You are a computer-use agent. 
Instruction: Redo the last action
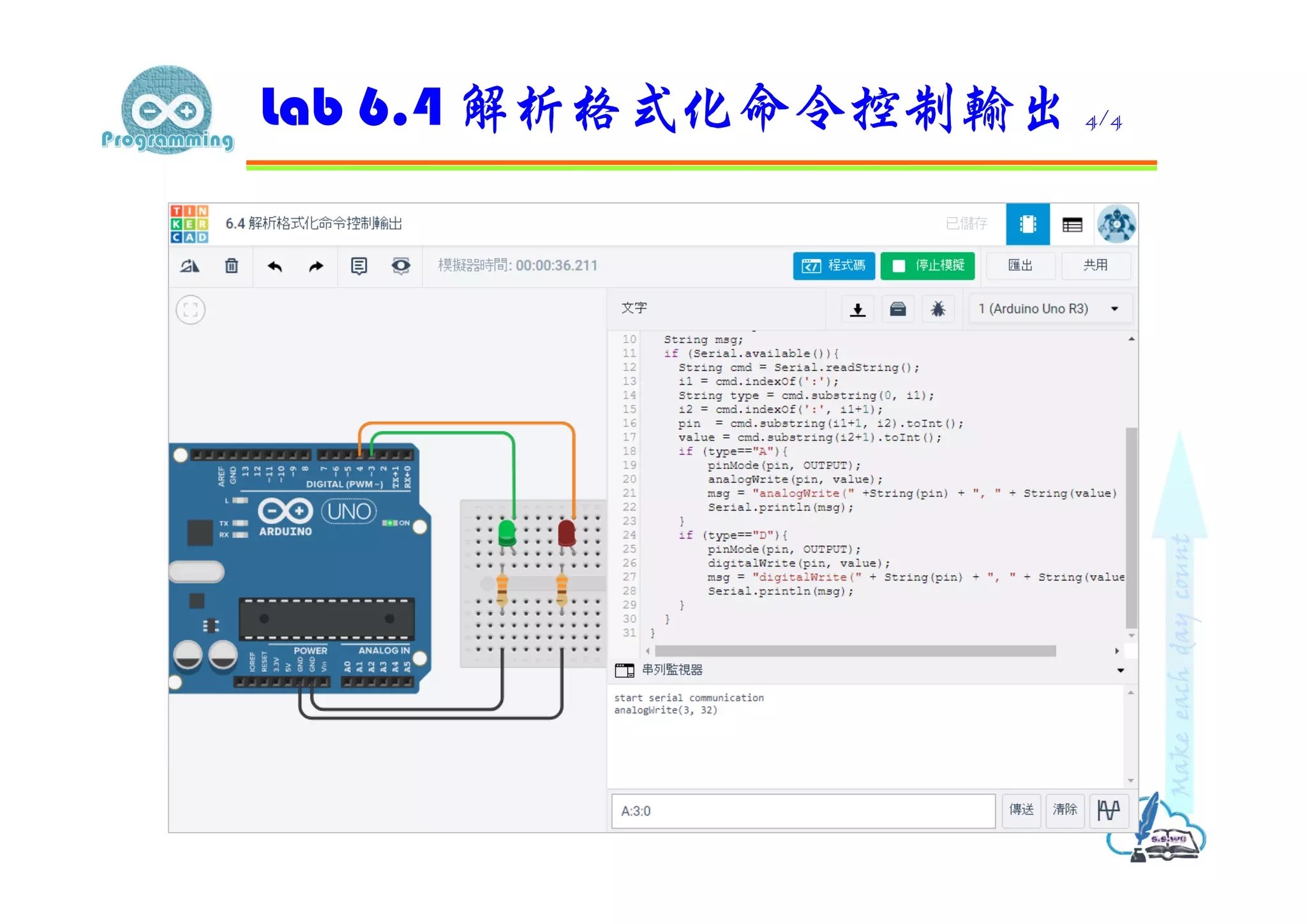click(316, 266)
